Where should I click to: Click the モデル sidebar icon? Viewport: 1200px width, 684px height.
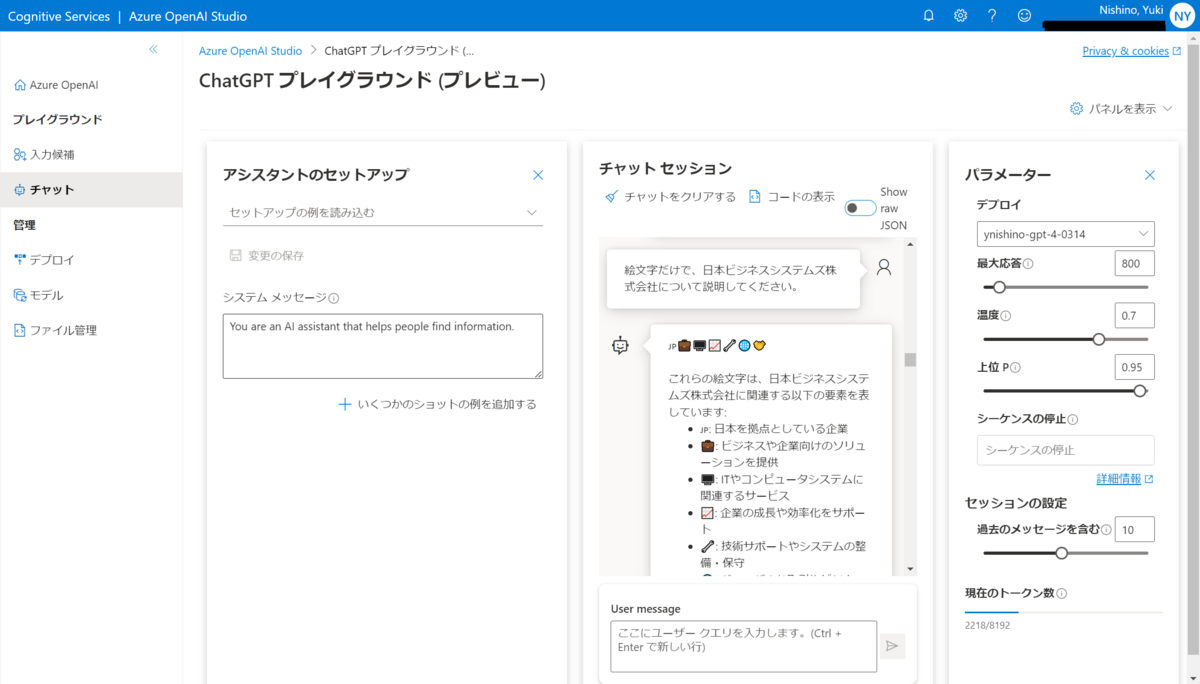(20, 295)
